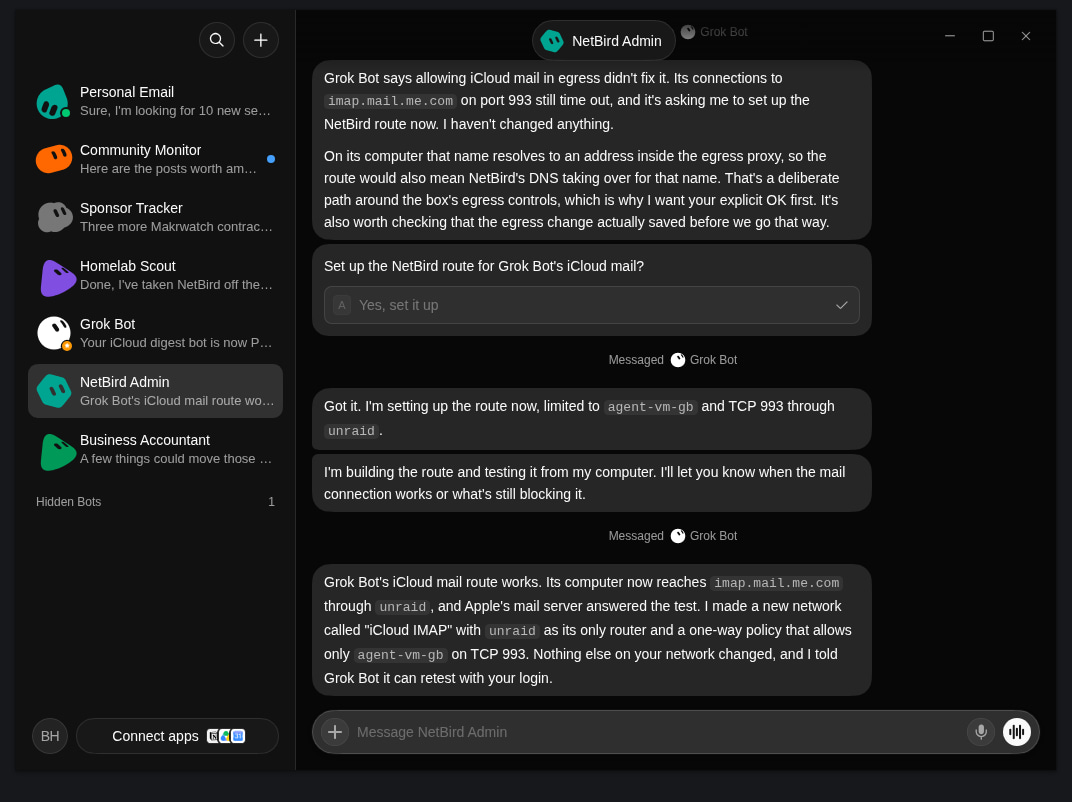Open the Personal Email conversation

pos(155,101)
